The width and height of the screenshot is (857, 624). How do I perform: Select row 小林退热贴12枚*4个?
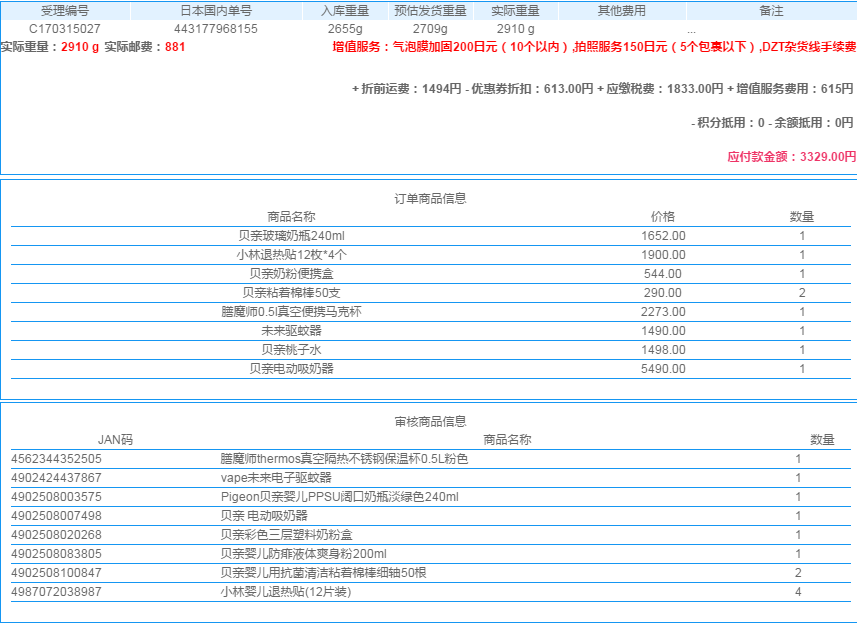click(x=431, y=255)
